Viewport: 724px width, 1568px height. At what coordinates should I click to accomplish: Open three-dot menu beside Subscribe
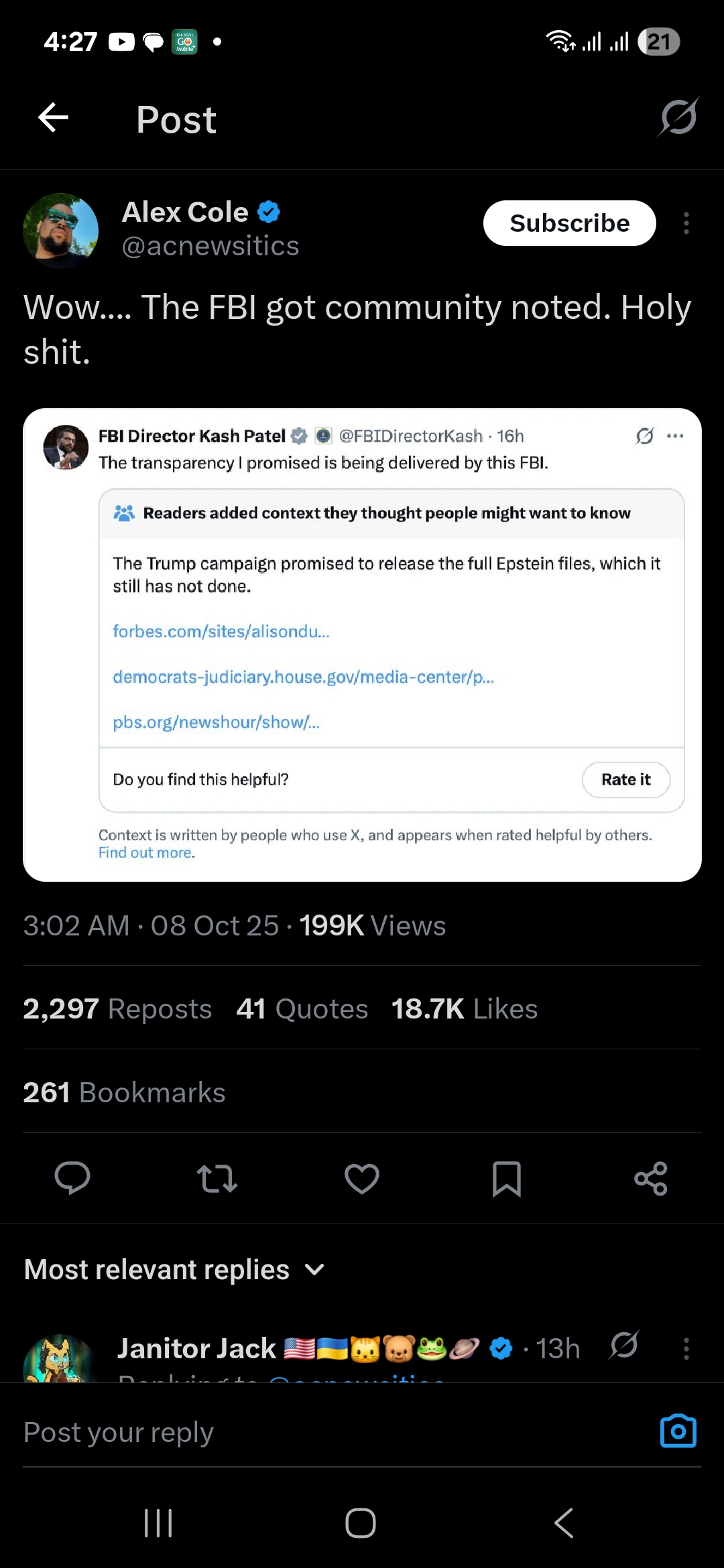point(686,223)
